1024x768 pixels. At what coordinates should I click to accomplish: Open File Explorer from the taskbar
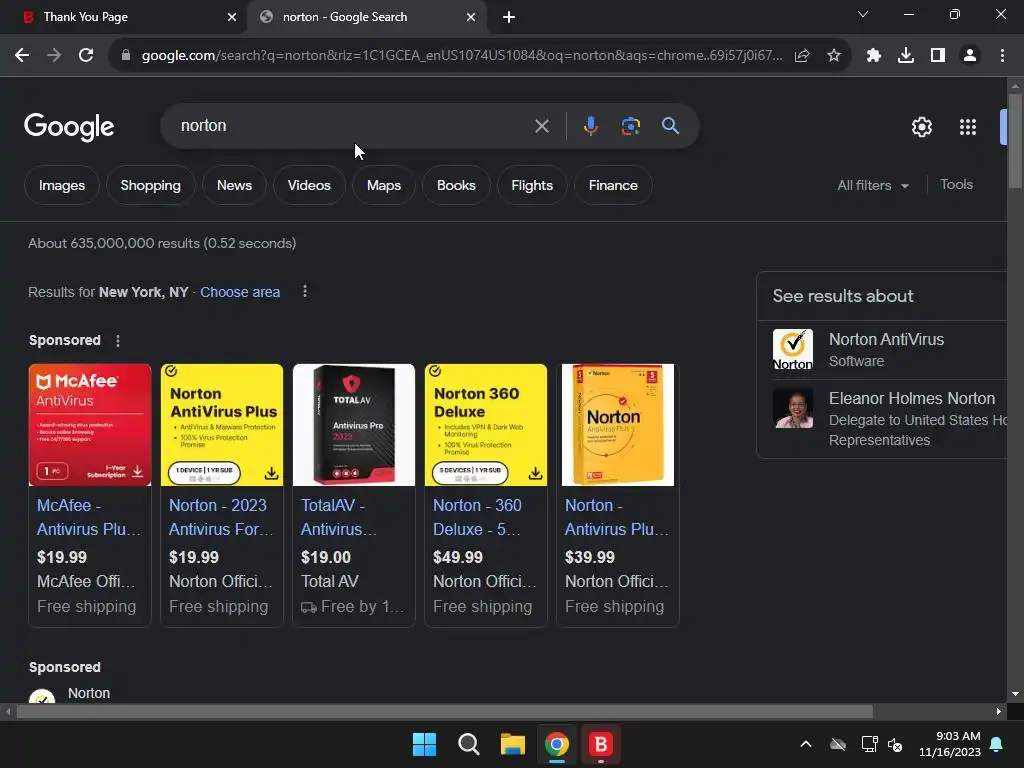(513, 744)
